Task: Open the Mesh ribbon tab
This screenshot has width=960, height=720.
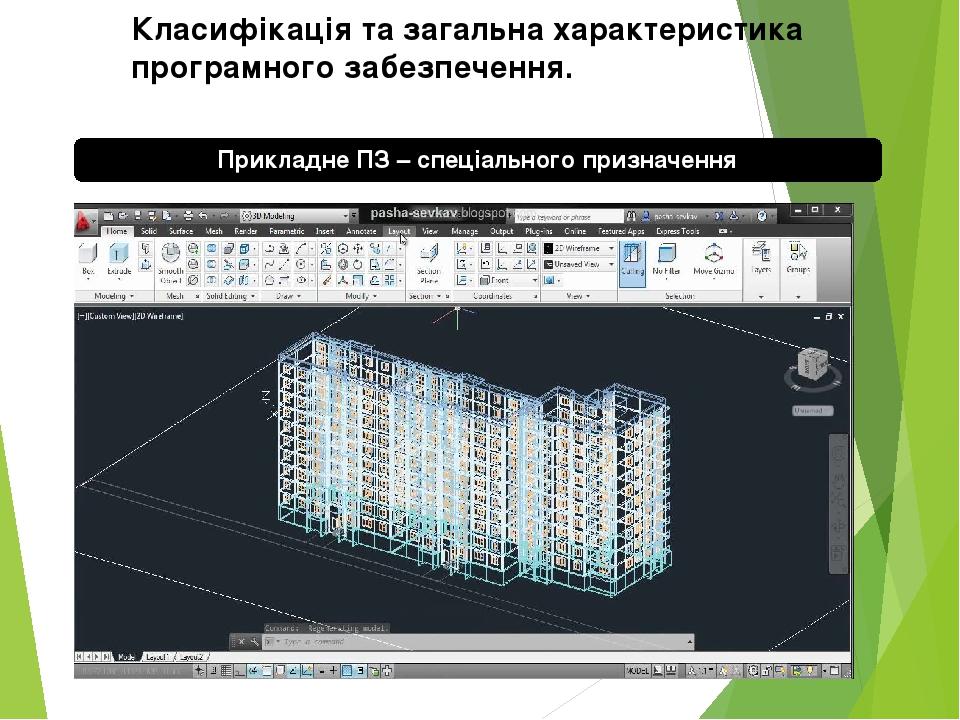Action: coord(214,231)
